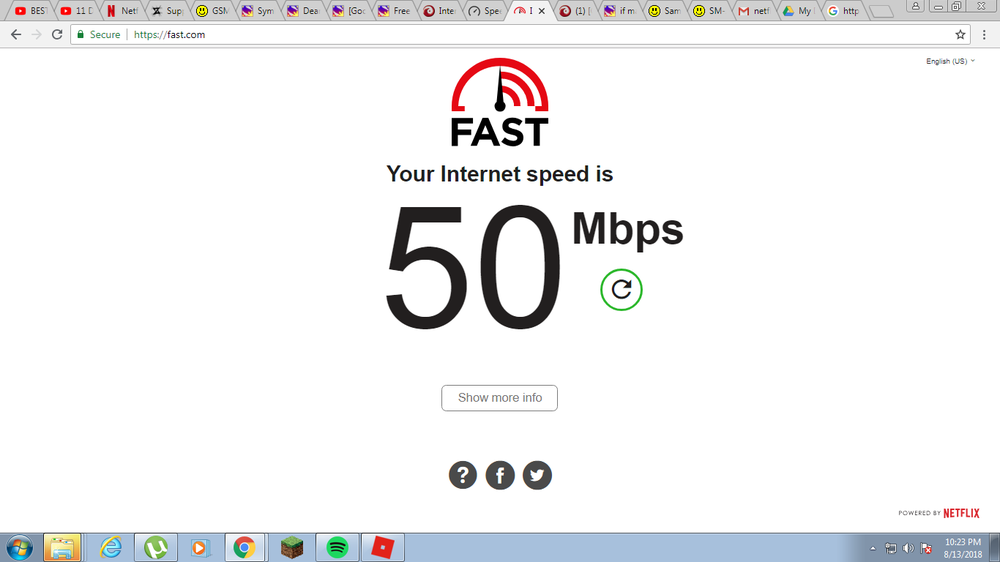Reload the page using the browser refresh icon
This screenshot has height=562, width=1000.
57,34
